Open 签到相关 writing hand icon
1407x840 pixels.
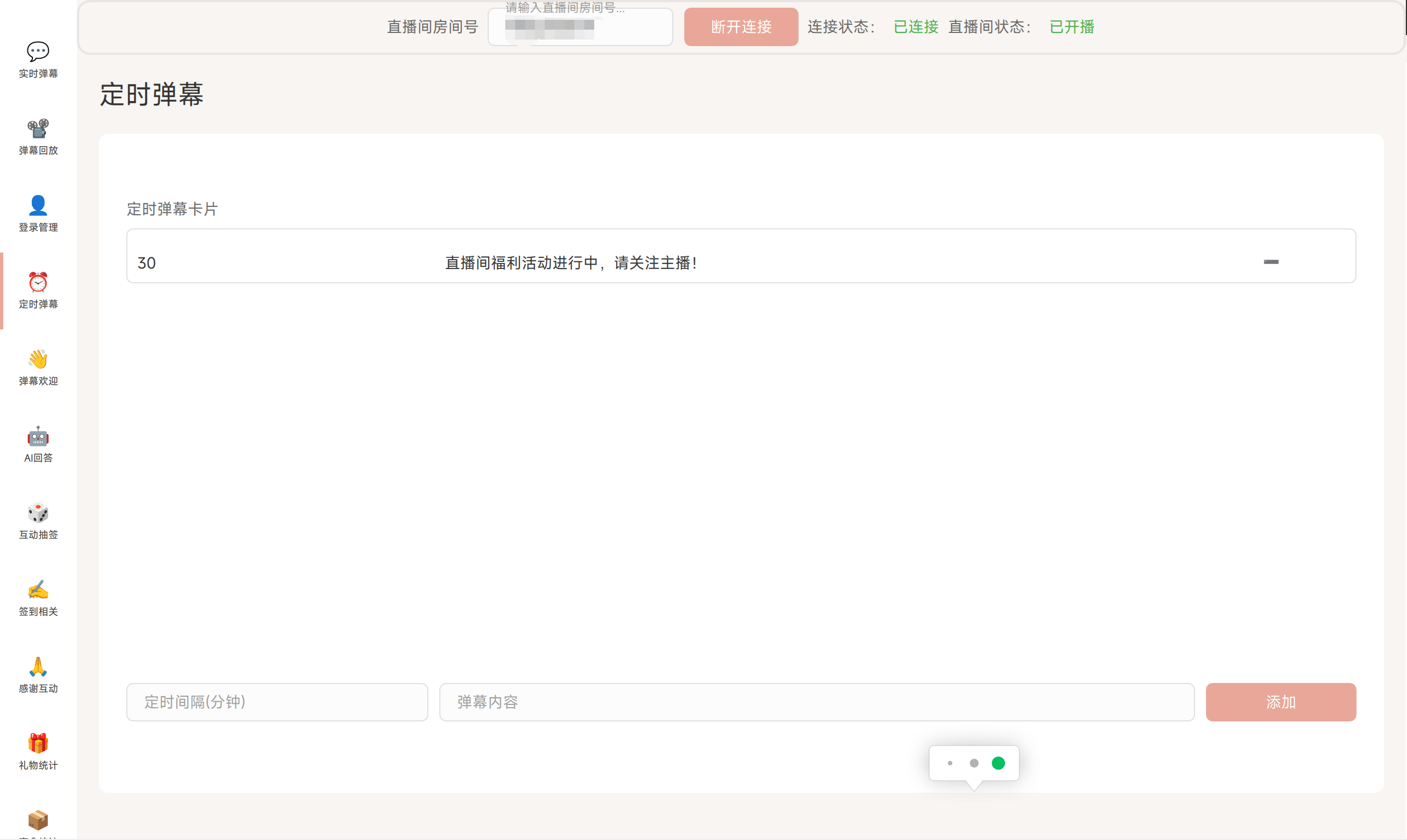point(38,590)
